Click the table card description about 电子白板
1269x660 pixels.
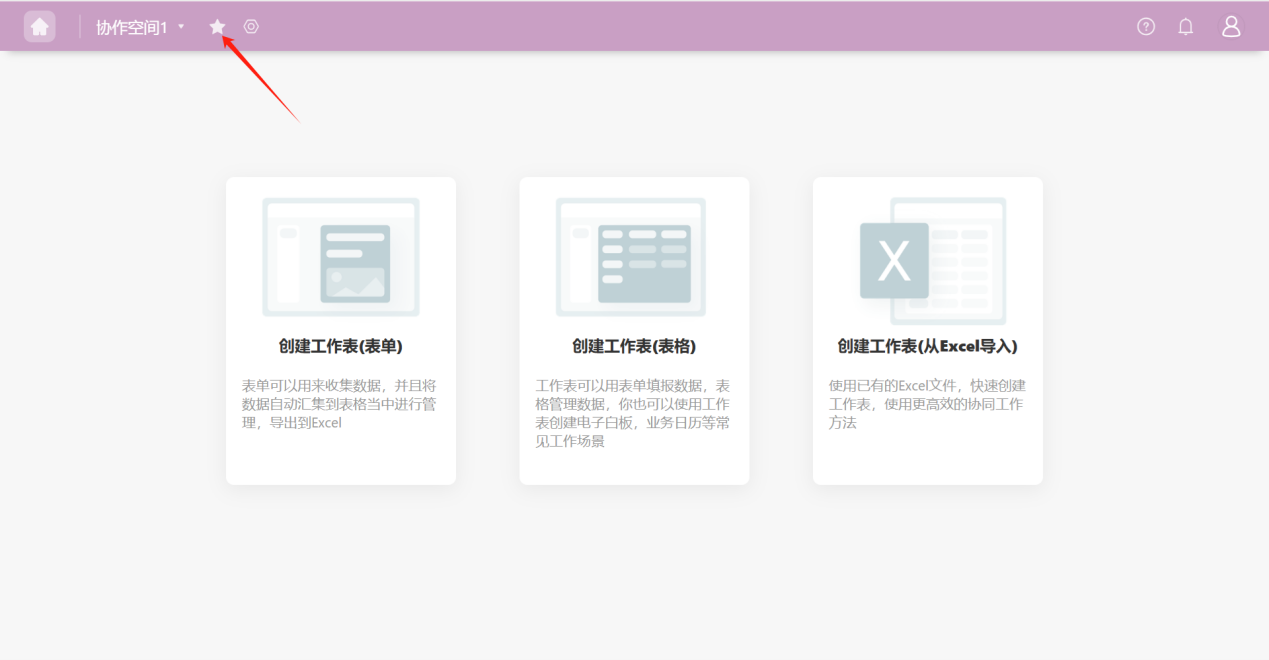pos(634,413)
